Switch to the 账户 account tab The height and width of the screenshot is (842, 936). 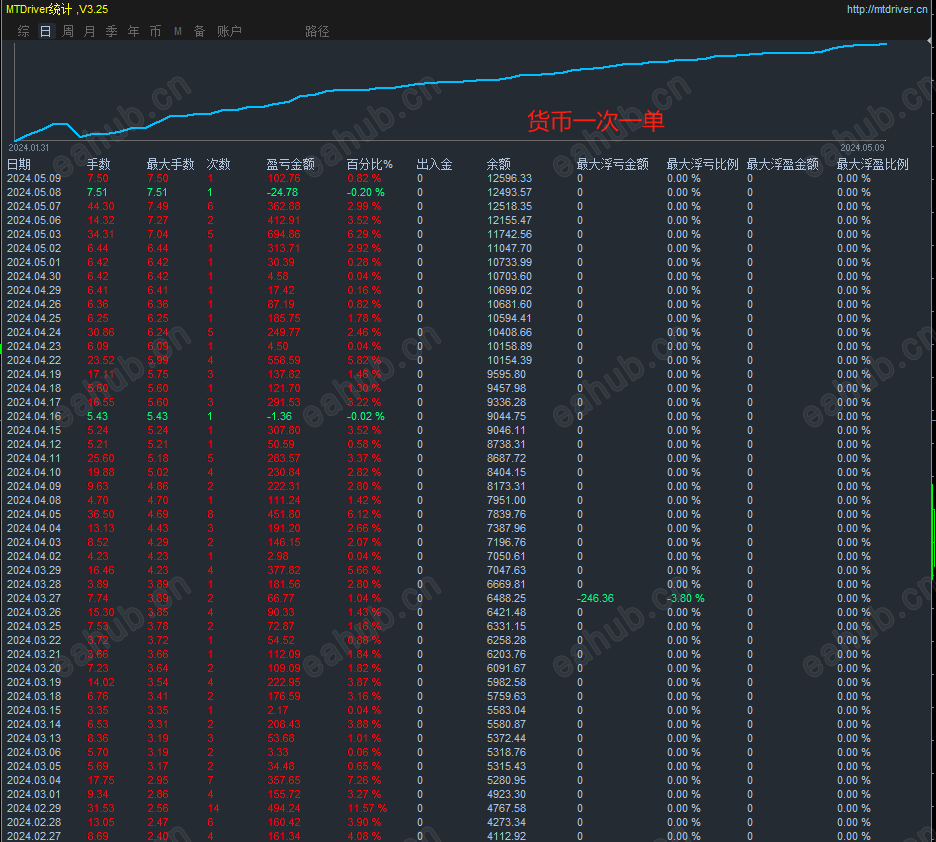(x=229, y=31)
